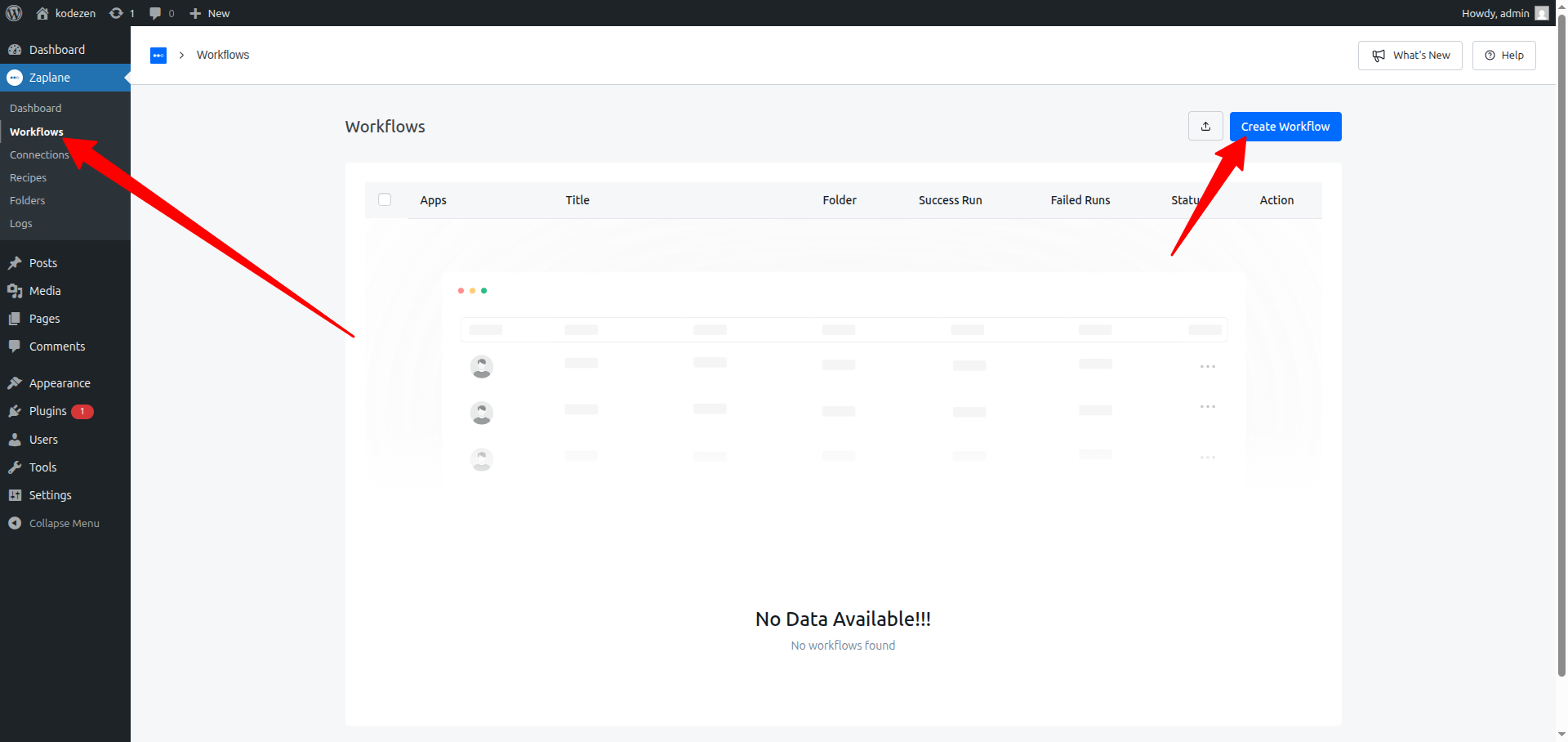Select the Workflows submenu item

[36, 132]
